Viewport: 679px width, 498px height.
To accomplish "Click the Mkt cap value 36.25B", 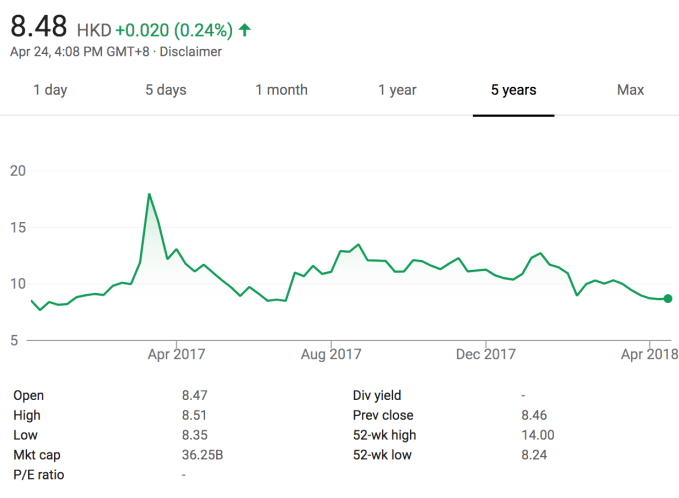I will click(203, 455).
